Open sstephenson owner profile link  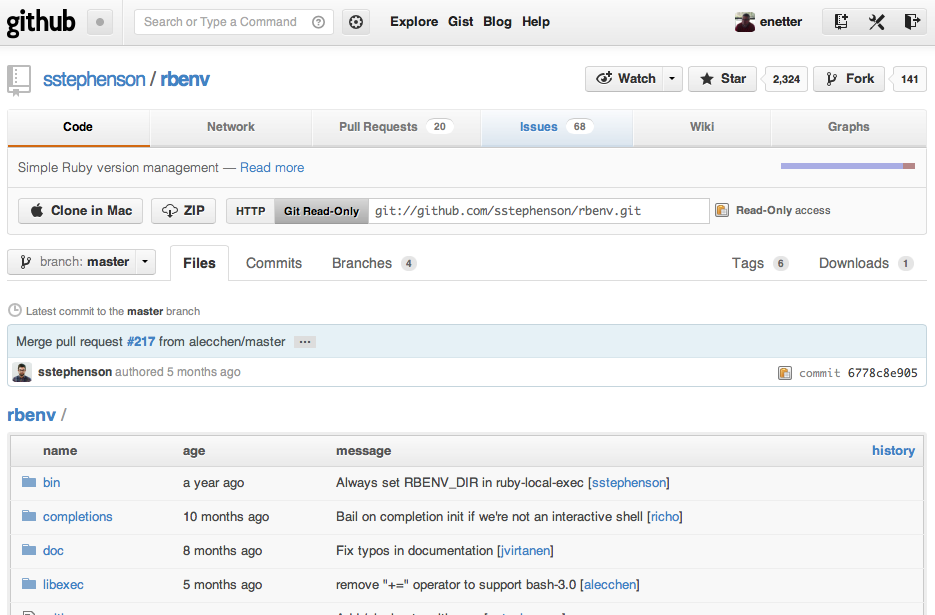point(94,79)
